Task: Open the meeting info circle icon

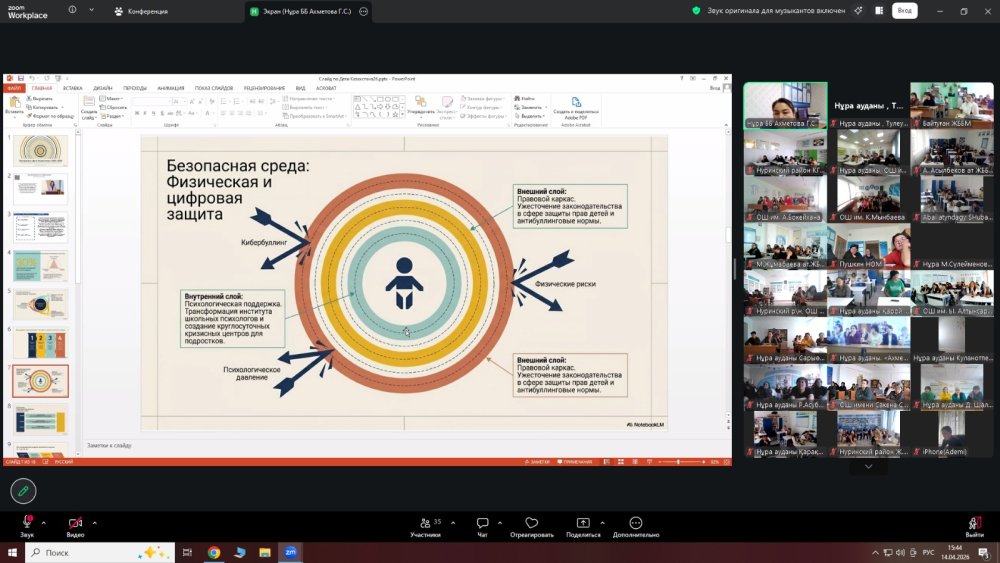Action: 72,10
